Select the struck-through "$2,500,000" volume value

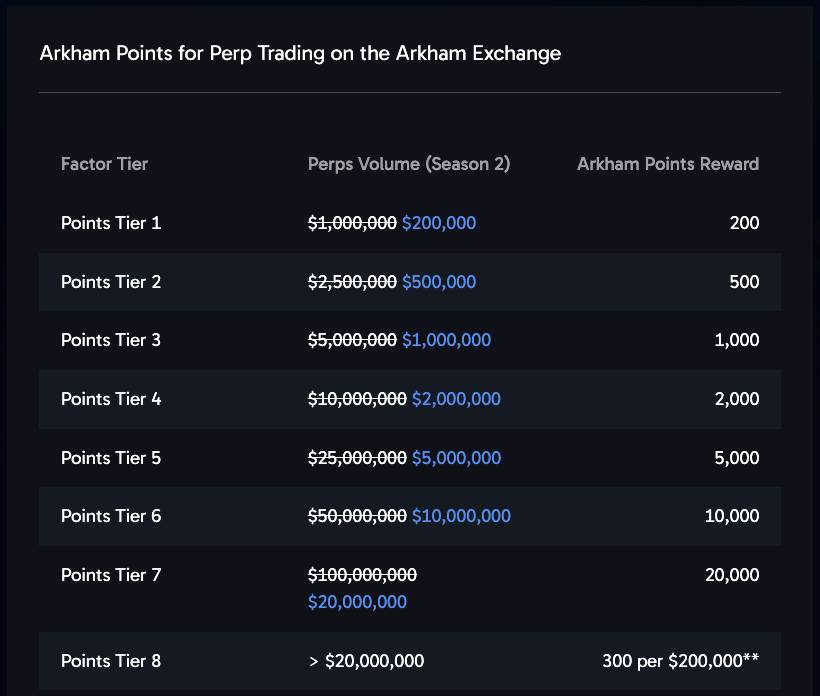point(352,282)
